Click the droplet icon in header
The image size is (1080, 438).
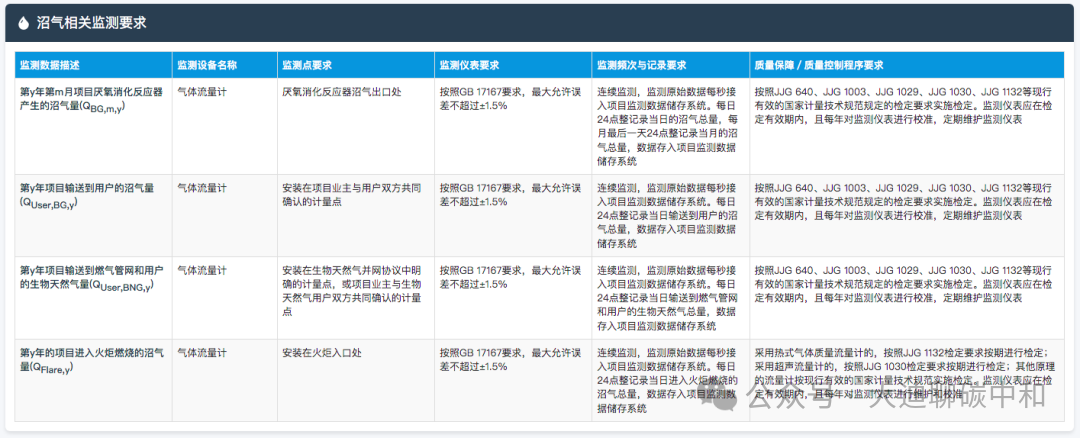(x=24, y=22)
